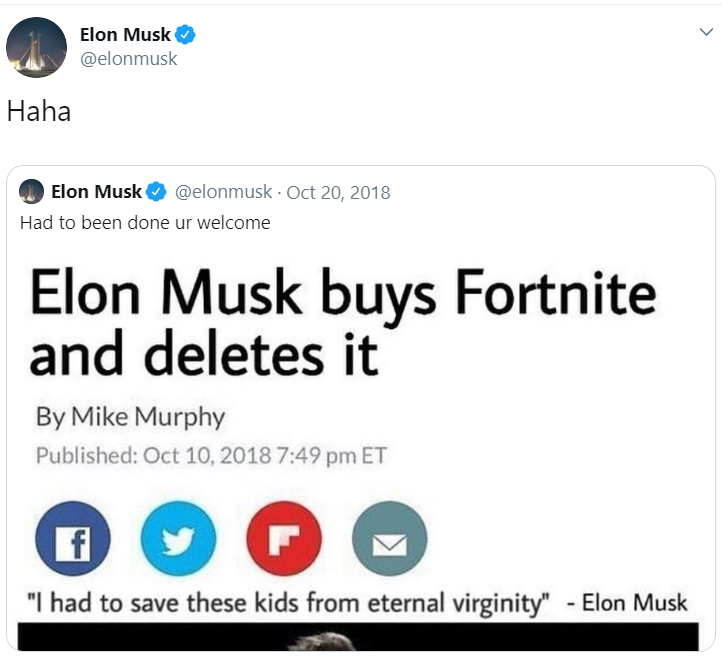Open the @elonmusk handle under the top name

[128, 59]
